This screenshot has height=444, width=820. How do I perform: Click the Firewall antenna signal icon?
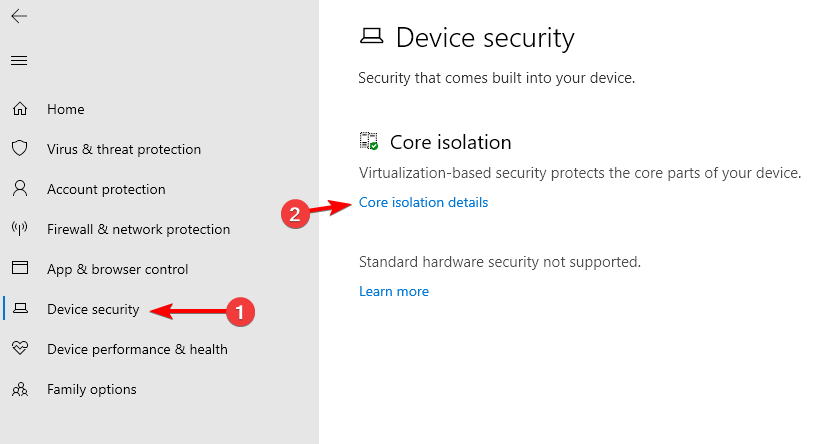[x=20, y=228]
